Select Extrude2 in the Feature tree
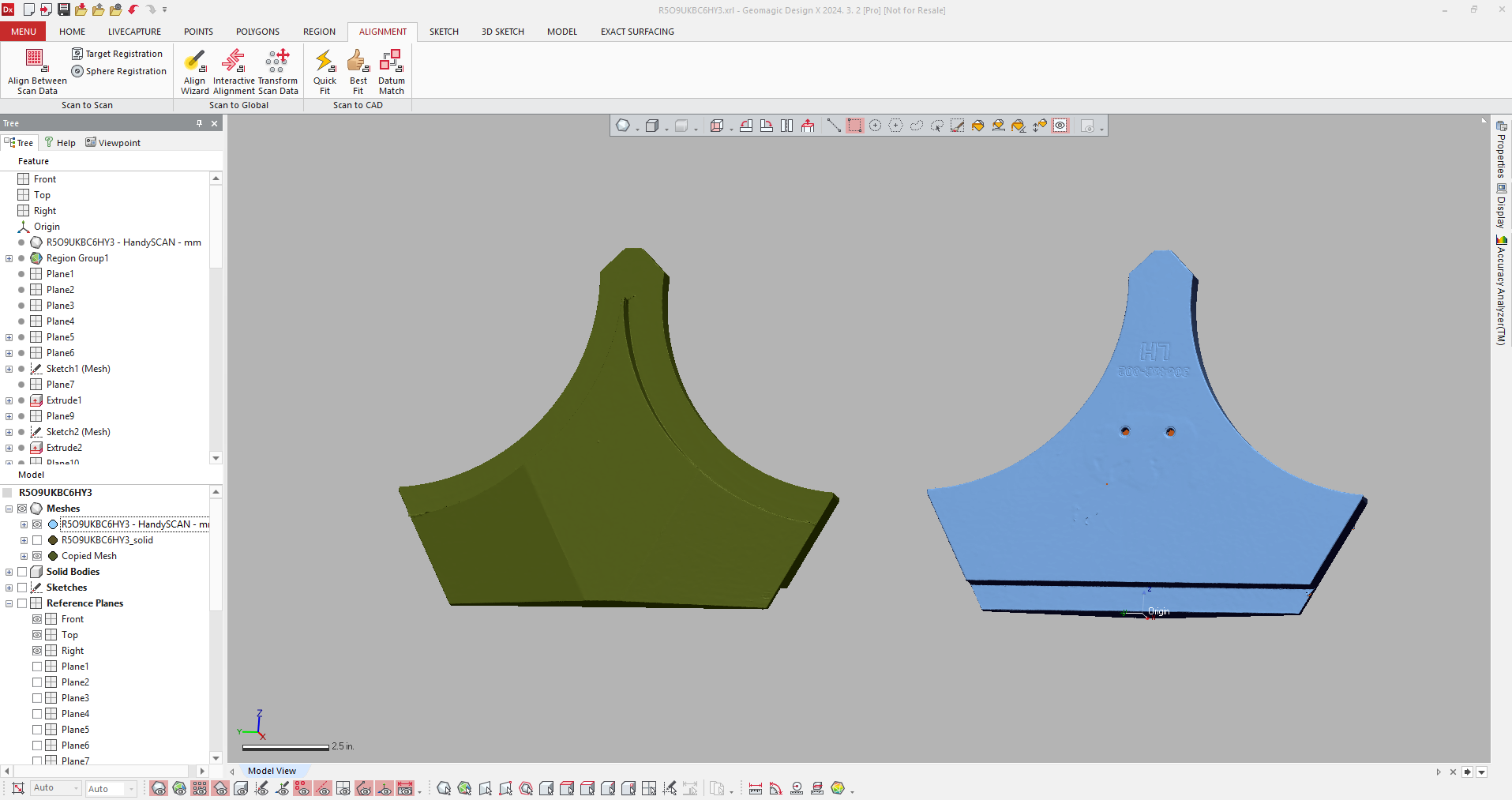The image size is (1512, 800). pos(64,448)
